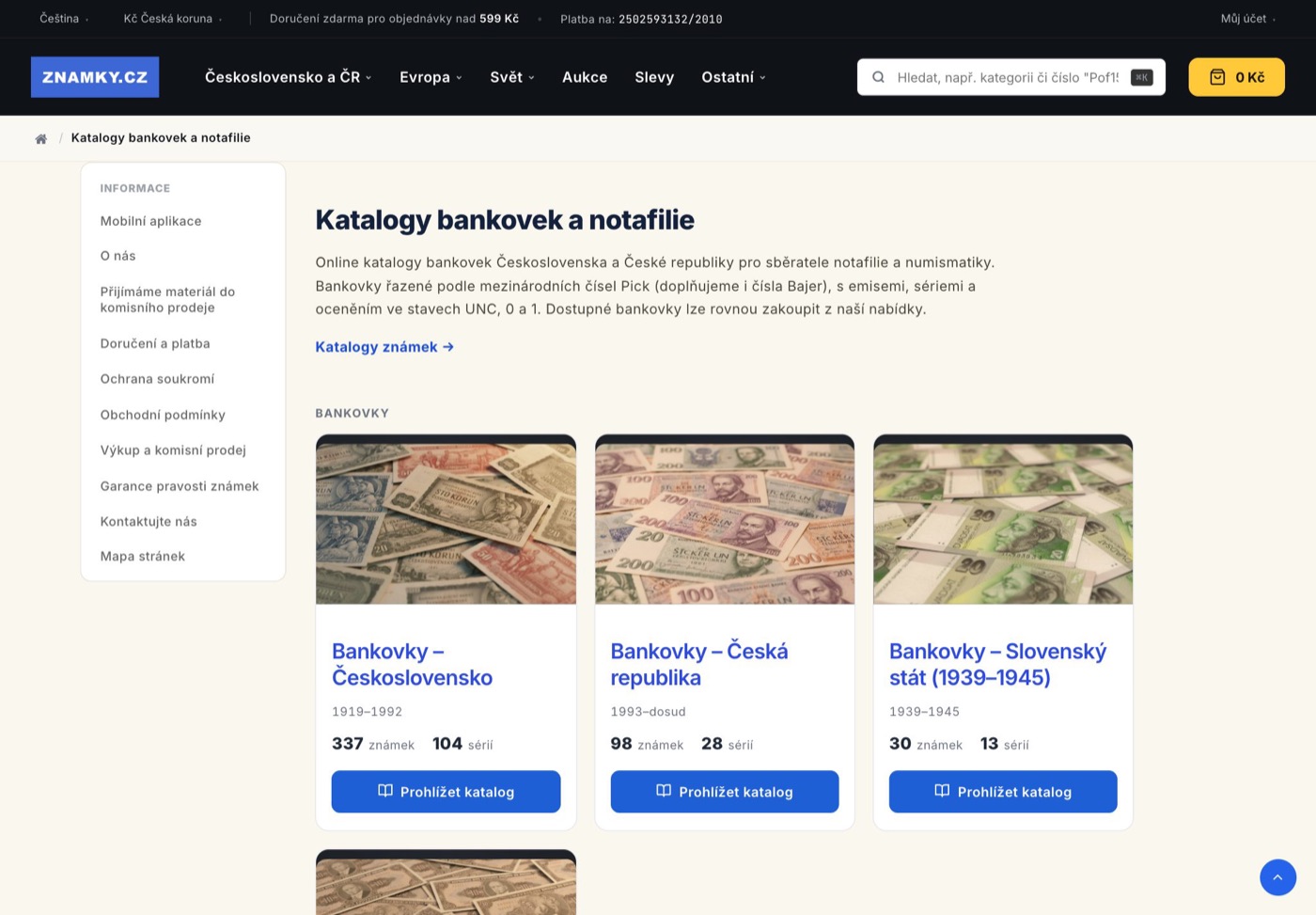Open Bankovky – Slovenský stát (1939–1945) title
Screen dimensions: 1316x915
(997, 664)
